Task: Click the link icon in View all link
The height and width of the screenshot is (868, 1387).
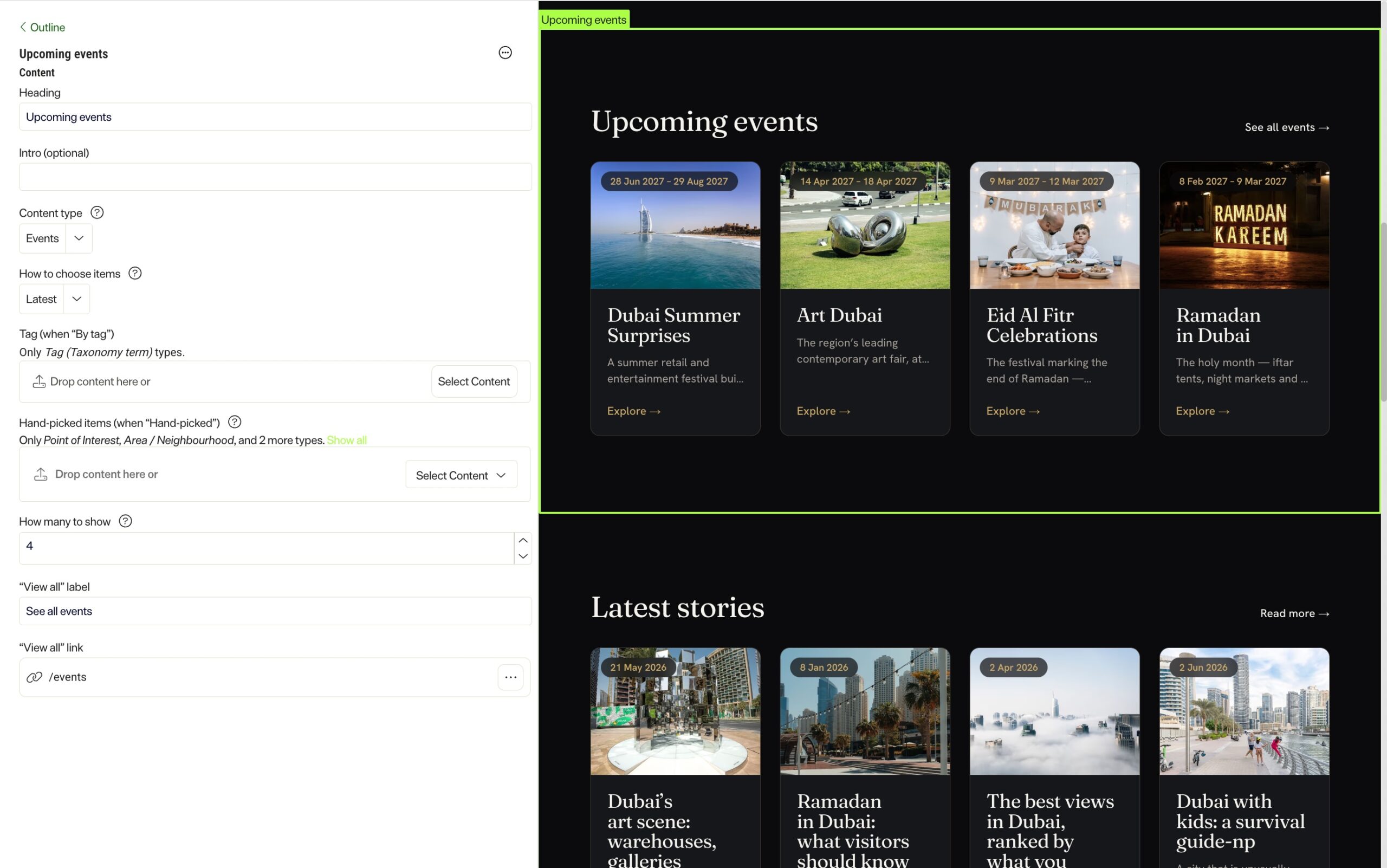Action: [x=35, y=677]
